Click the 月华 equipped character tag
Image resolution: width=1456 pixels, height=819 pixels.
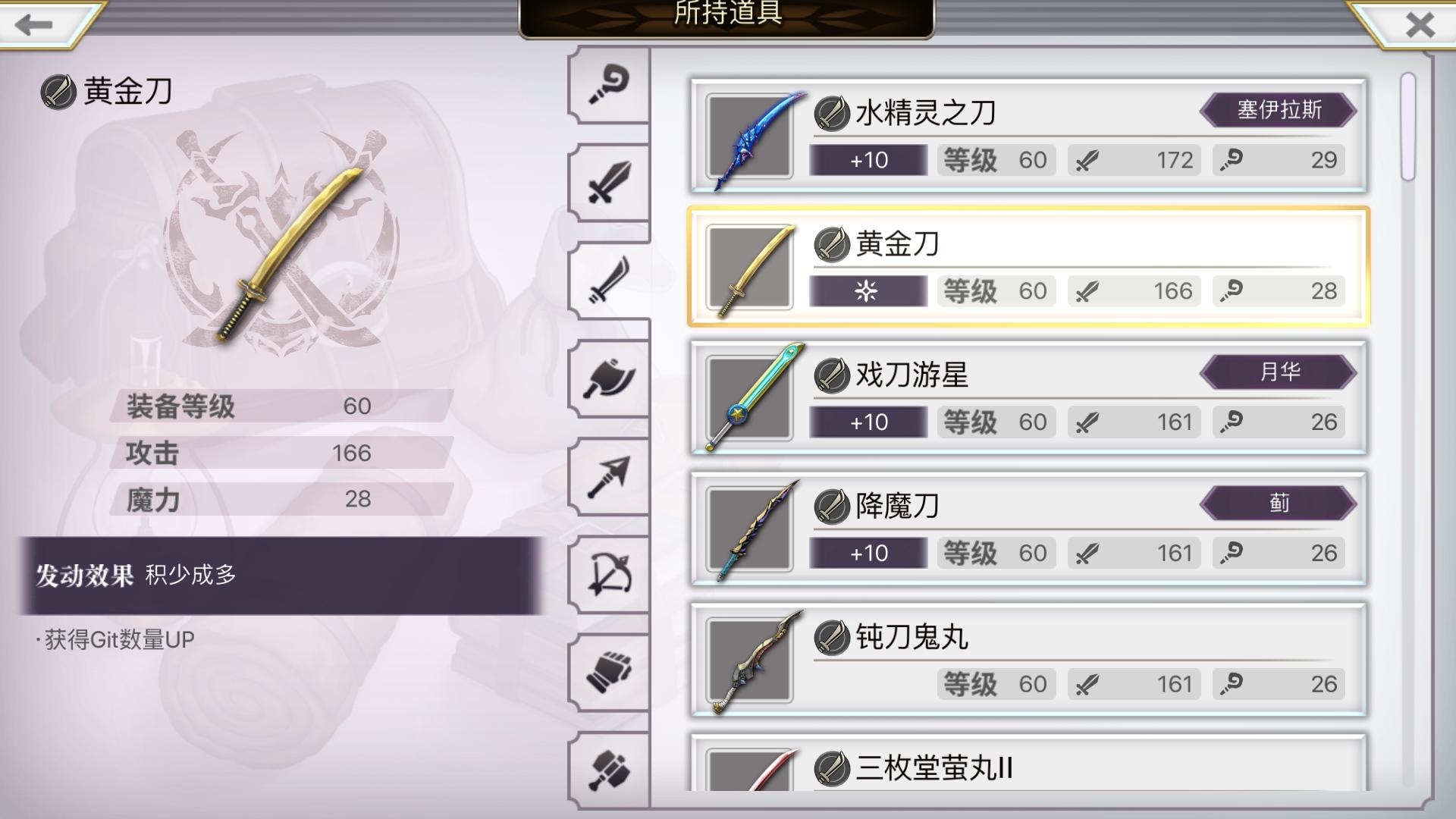coord(1279,372)
